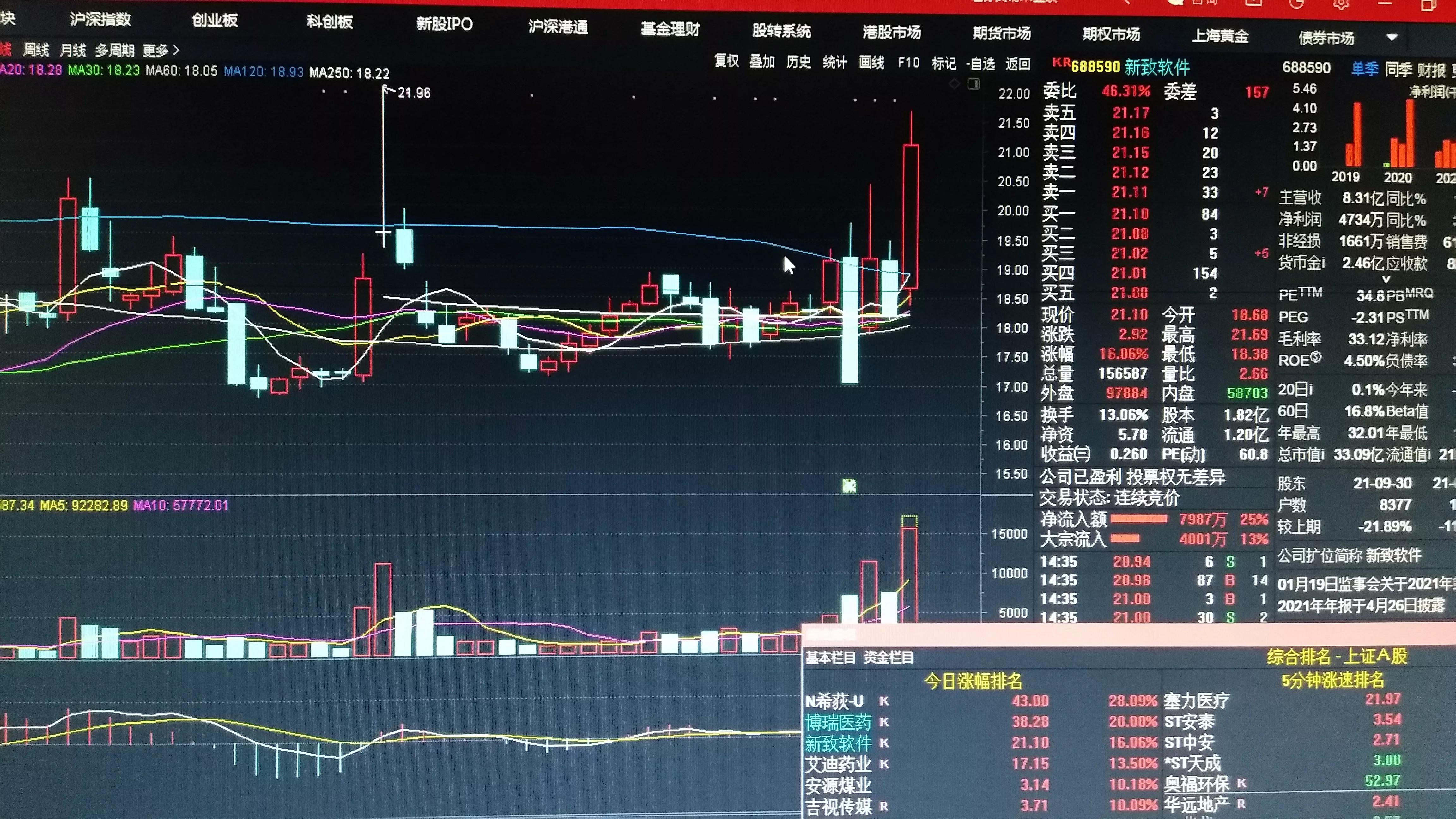1456x819 pixels.
Task: Click the small split-window icon above the price axis
Action: 974,84
